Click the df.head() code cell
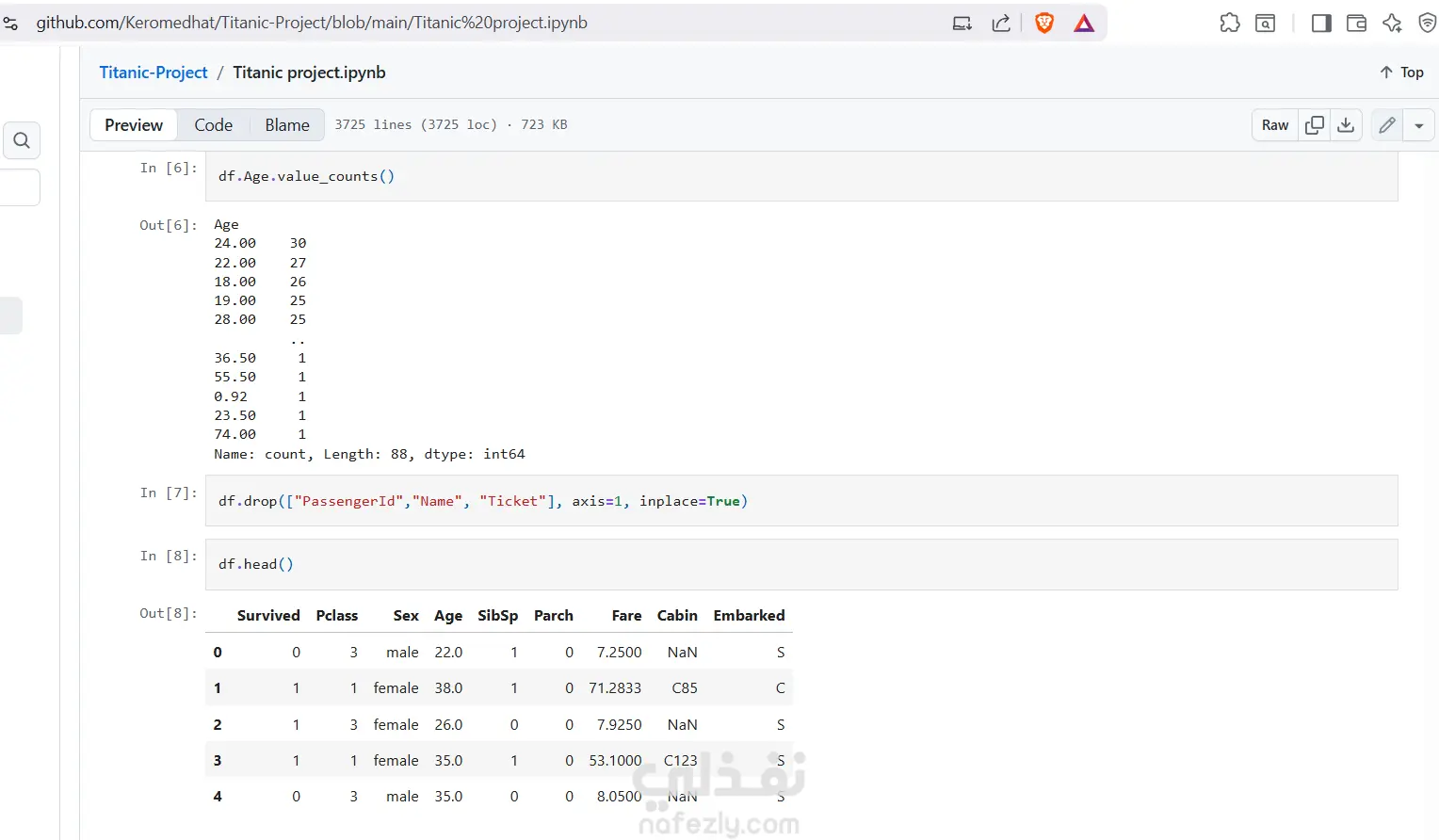Viewport: 1439px width, 840px height. click(801, 564)
